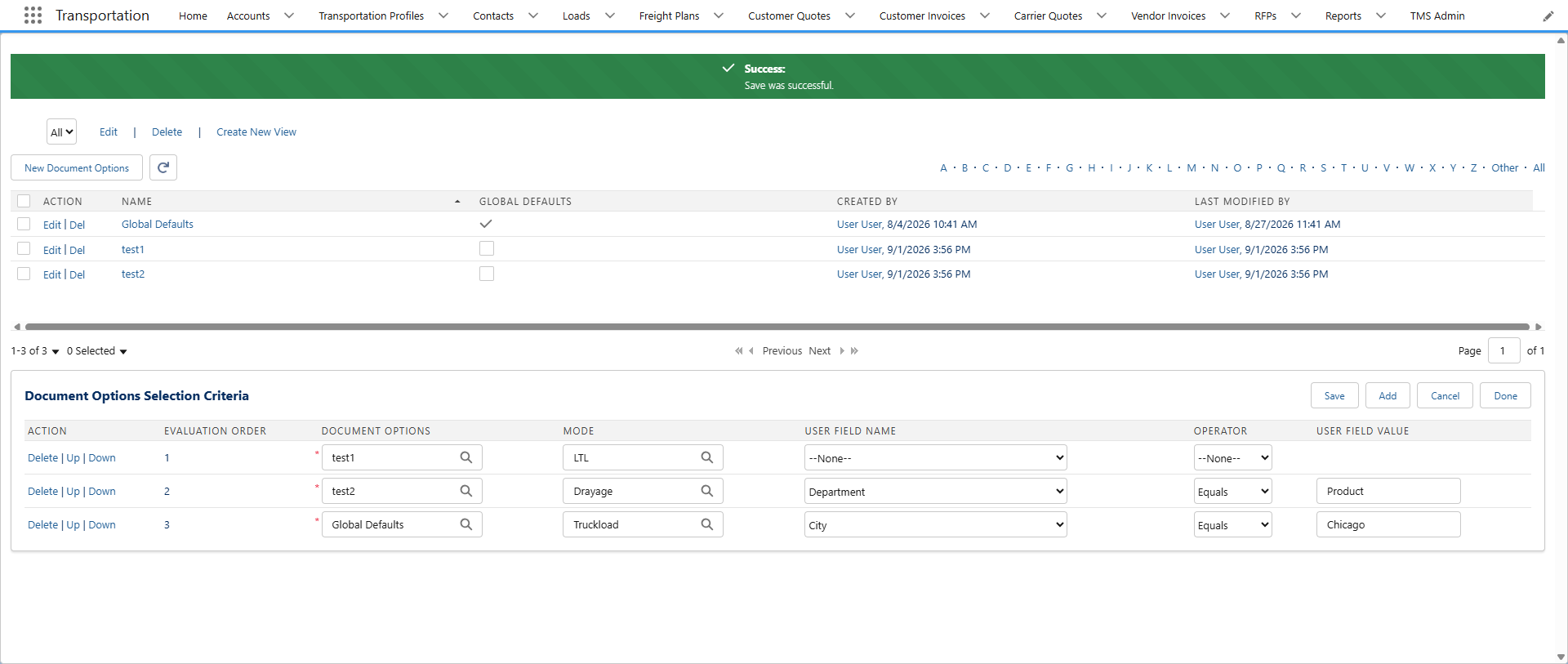Toggle test1 Global Defaults checkbox
Screen dimensions: 1568x664
coord(487,248)
